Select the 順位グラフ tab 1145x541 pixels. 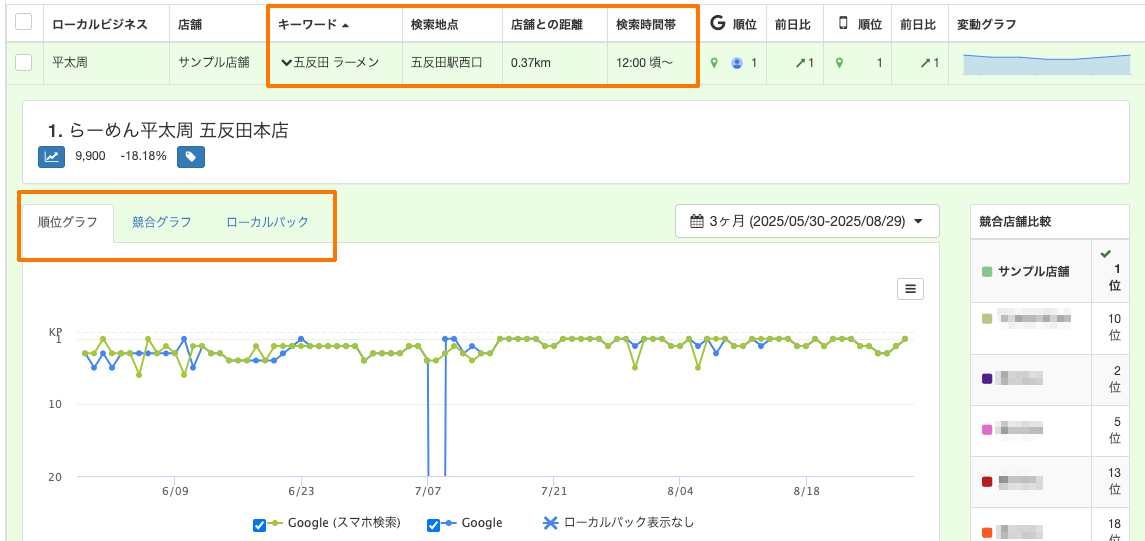point(68,223)
